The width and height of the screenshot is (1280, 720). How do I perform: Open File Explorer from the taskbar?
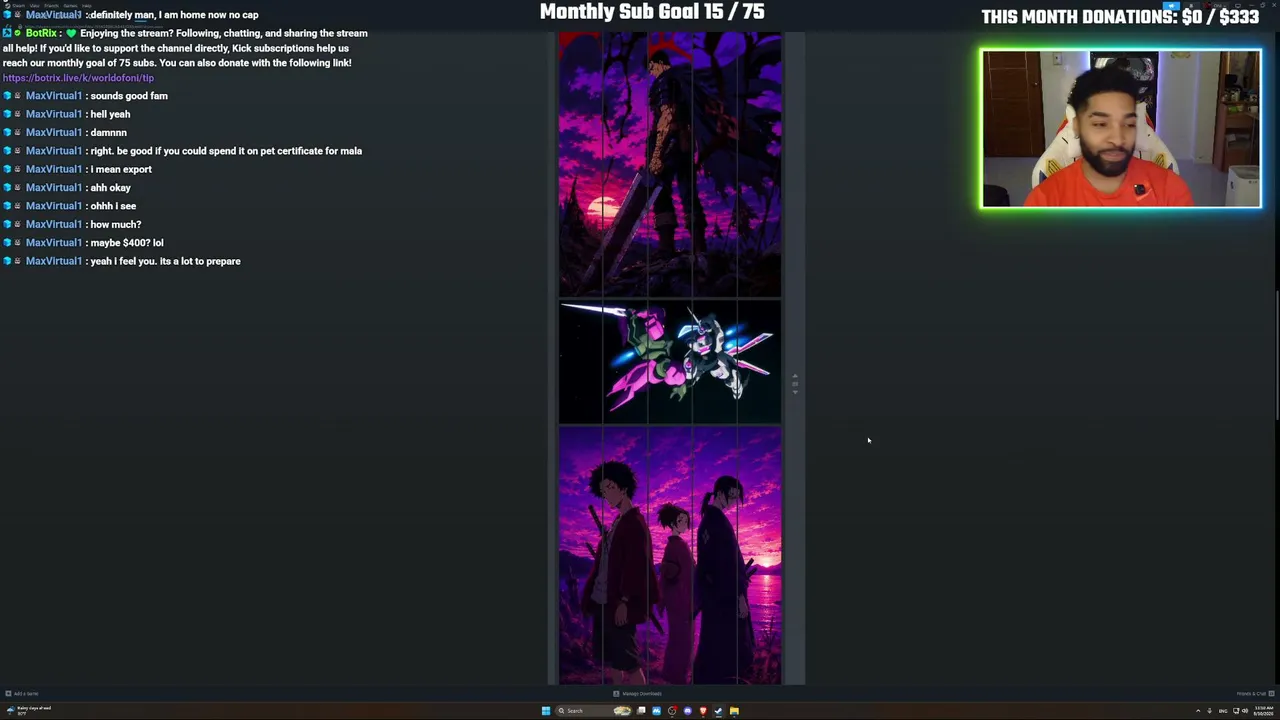(734, 711)
